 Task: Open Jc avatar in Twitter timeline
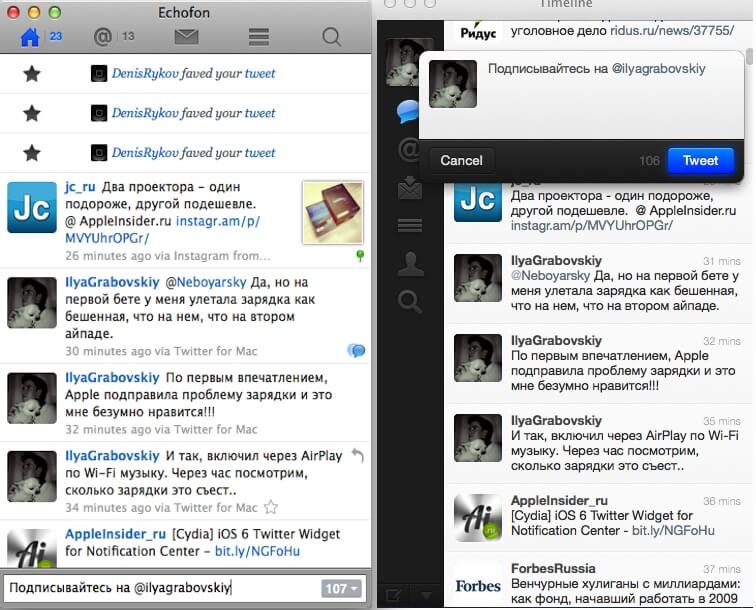478,201
